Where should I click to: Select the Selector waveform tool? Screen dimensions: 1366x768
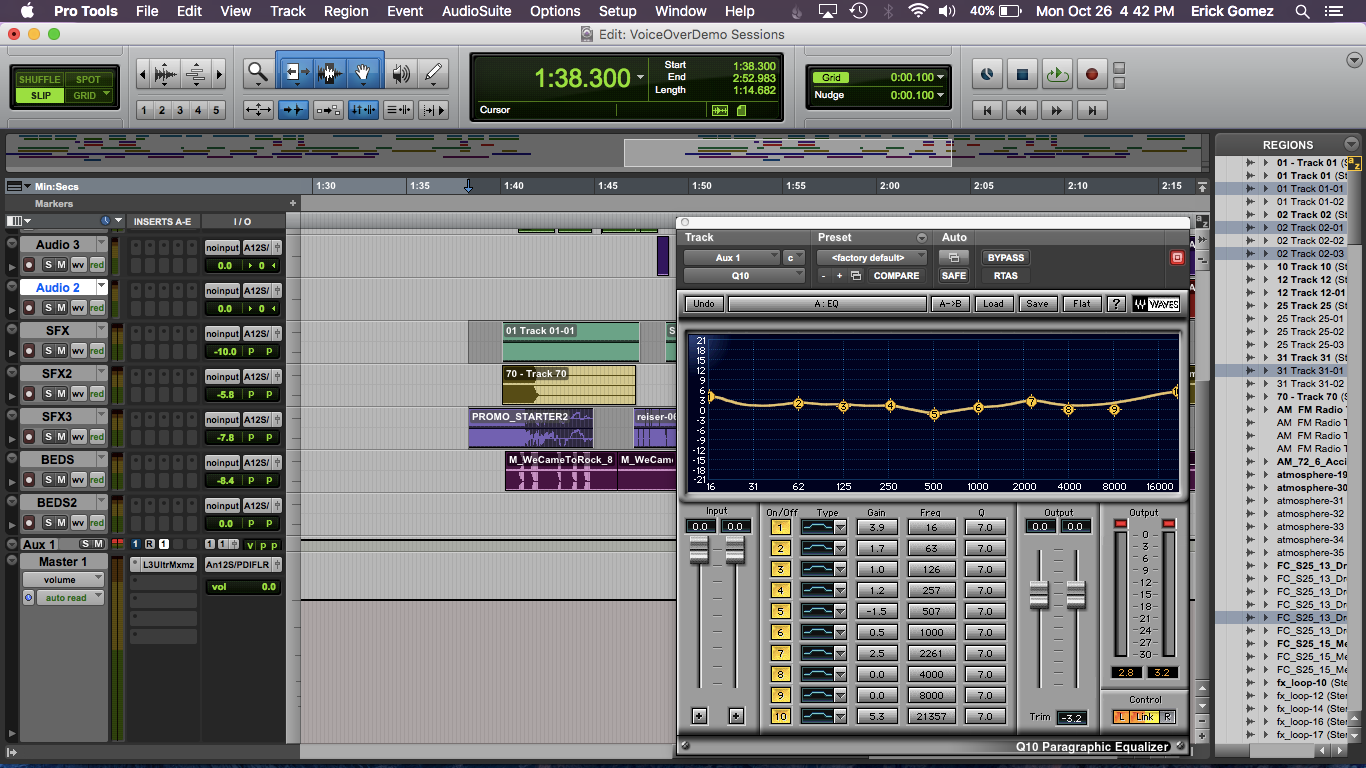329,73
